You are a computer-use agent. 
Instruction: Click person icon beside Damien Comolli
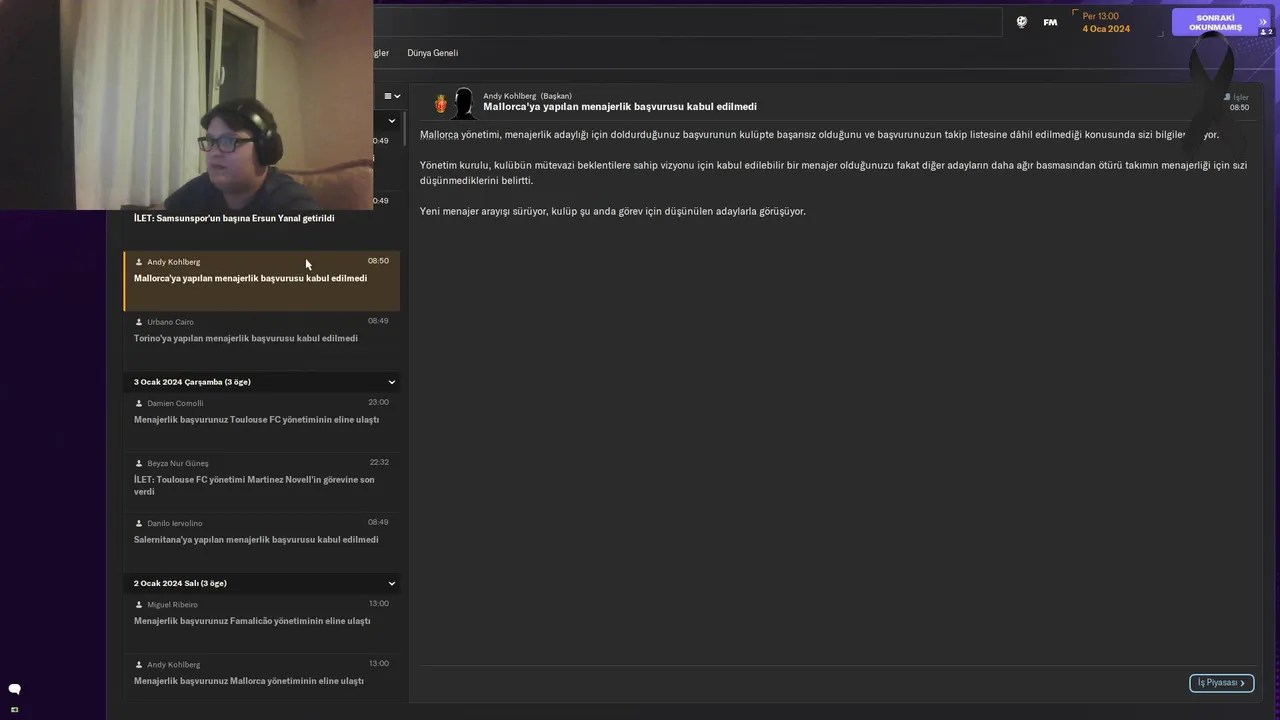(139, 403)
